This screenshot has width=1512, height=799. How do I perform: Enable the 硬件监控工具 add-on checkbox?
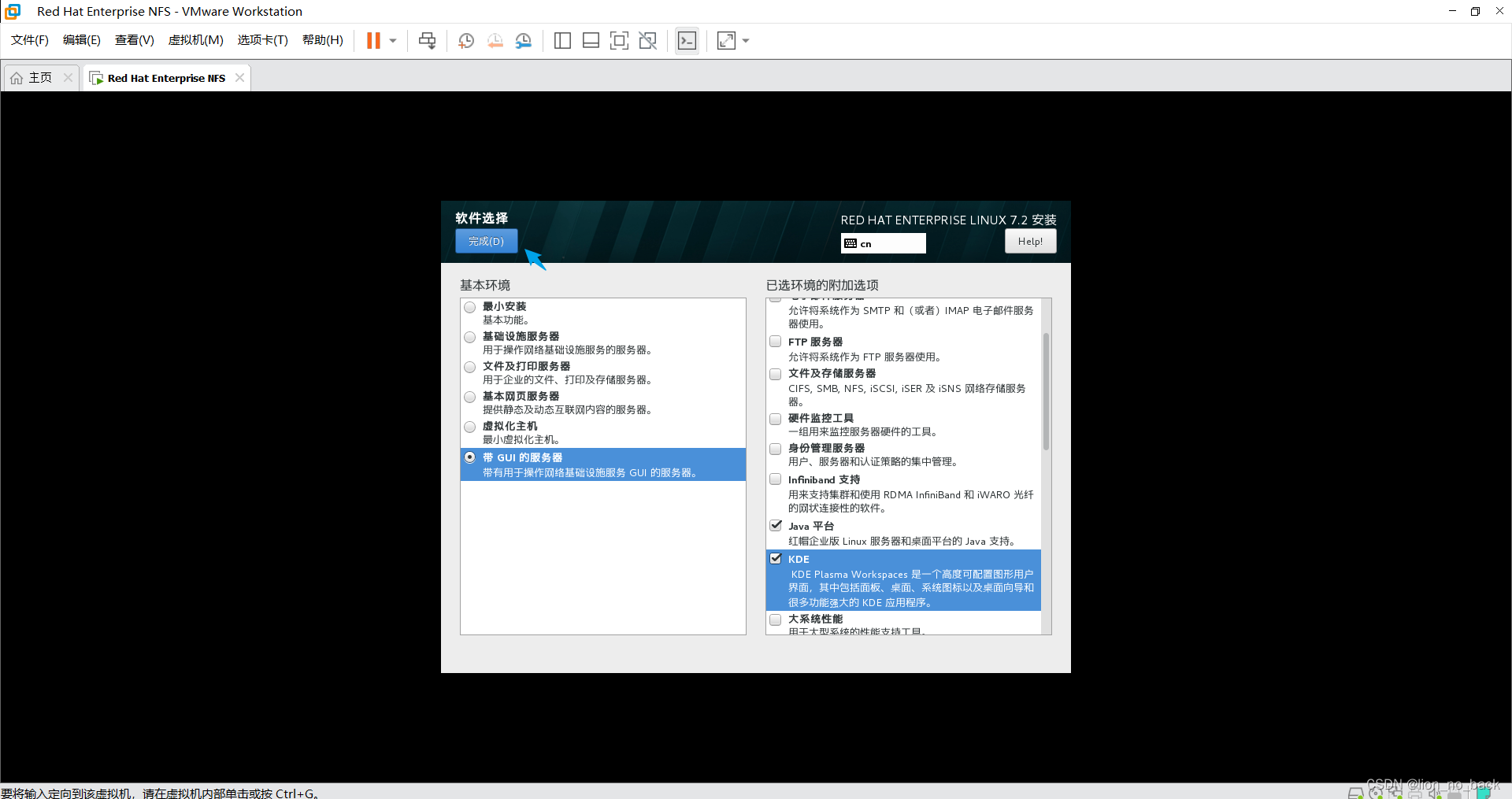tap(776, 419)
